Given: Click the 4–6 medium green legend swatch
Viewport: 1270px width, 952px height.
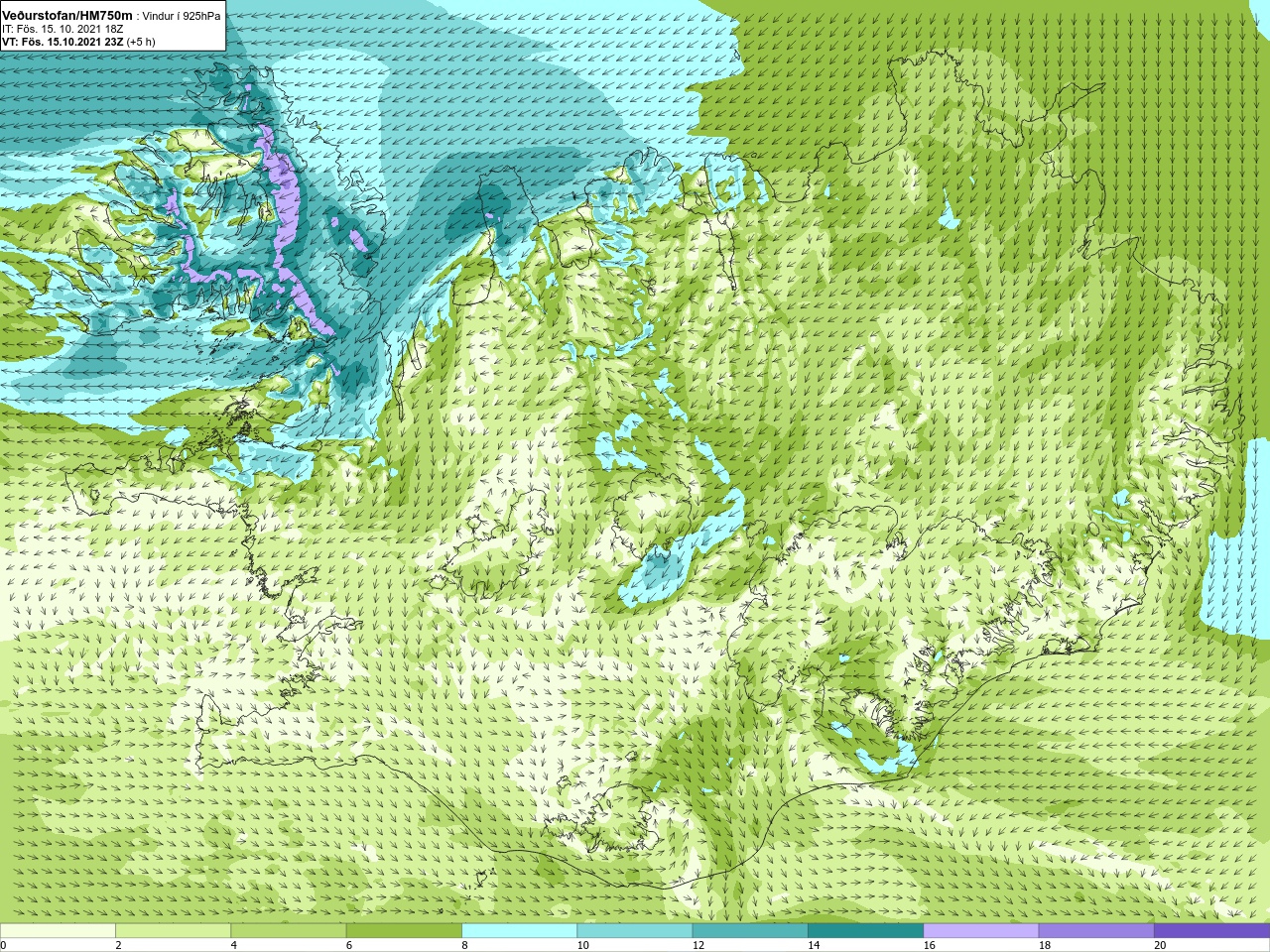Looking at the screenshot, I should (289, 931).
